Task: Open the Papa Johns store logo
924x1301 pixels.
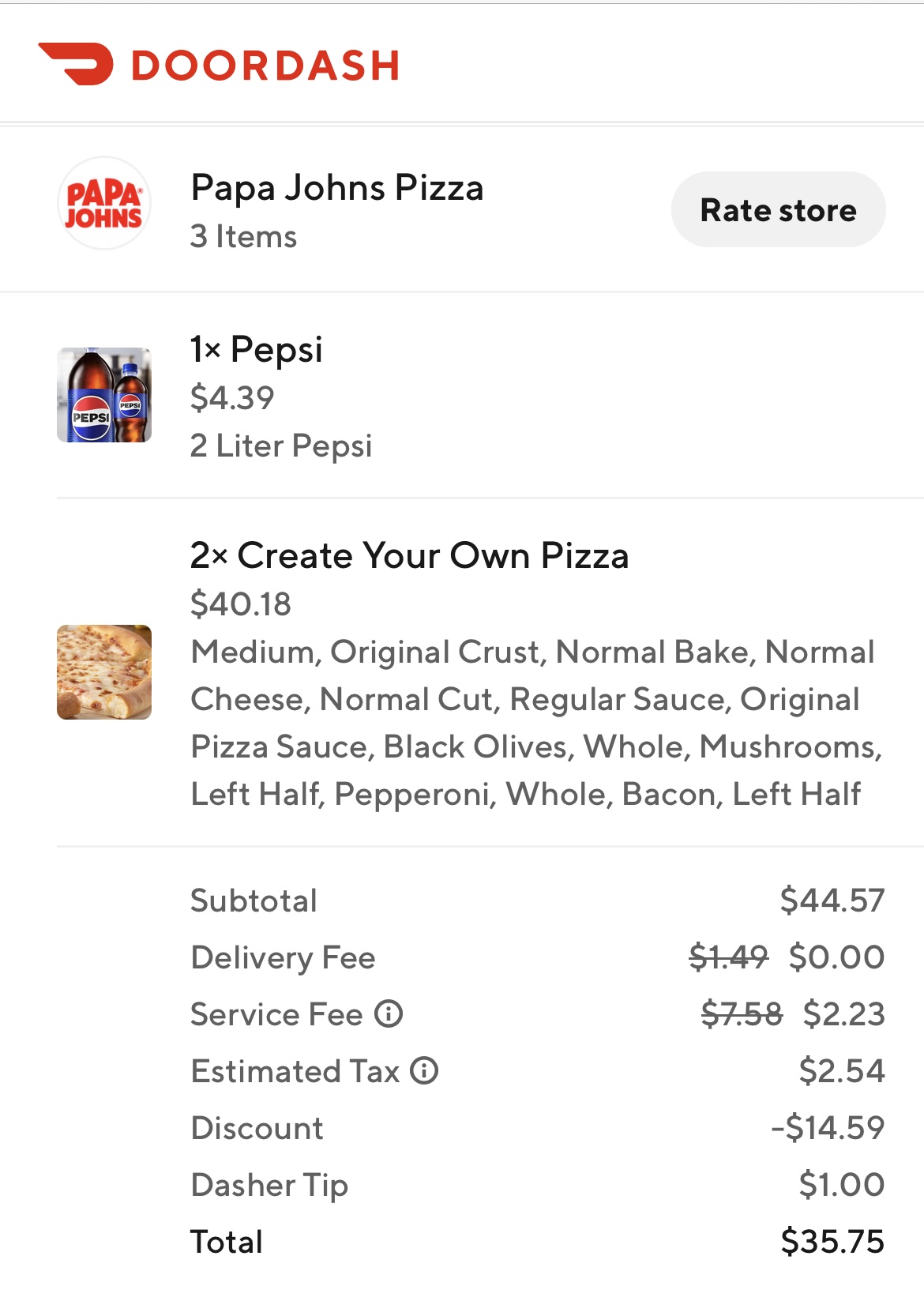Action: coord(104,204)
